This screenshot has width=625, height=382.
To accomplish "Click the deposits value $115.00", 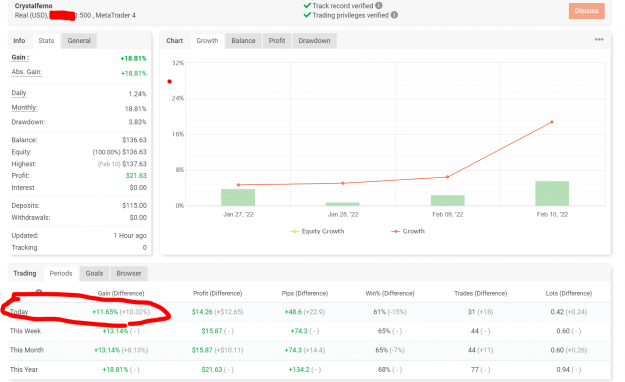I will [x=134, y=205].
